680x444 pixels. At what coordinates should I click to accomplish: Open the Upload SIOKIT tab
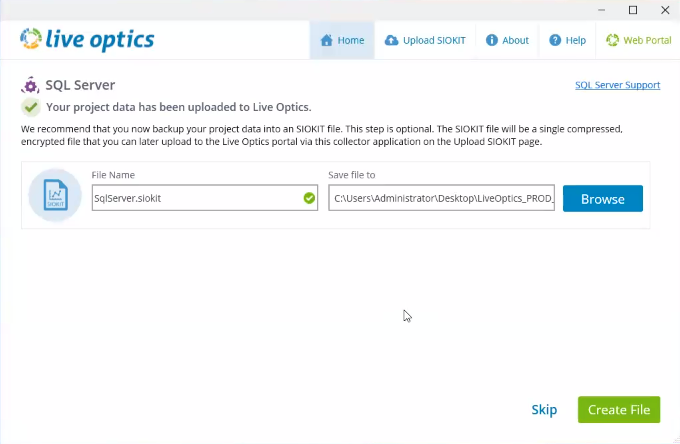425,41
